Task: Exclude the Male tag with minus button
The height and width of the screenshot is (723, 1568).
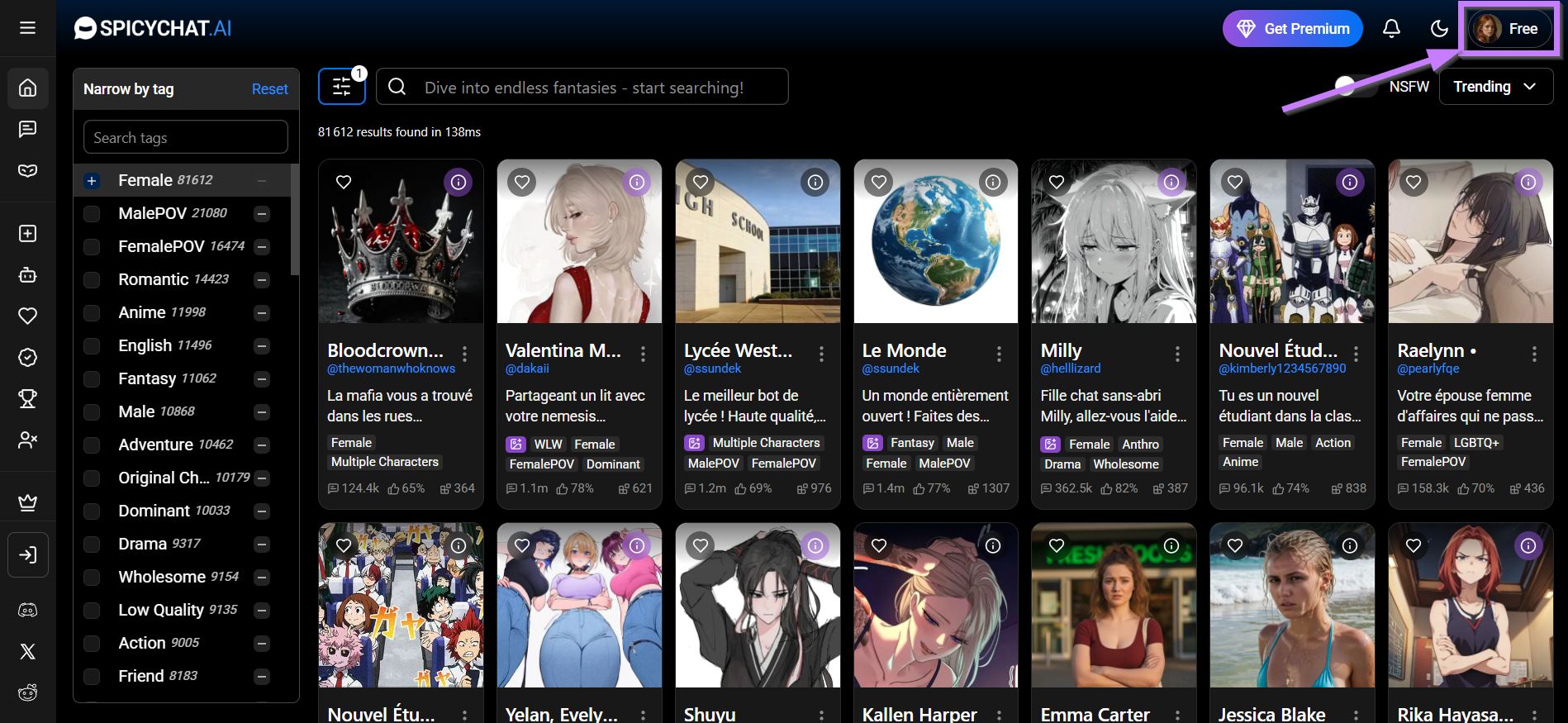Action: (x=262, y=411)
